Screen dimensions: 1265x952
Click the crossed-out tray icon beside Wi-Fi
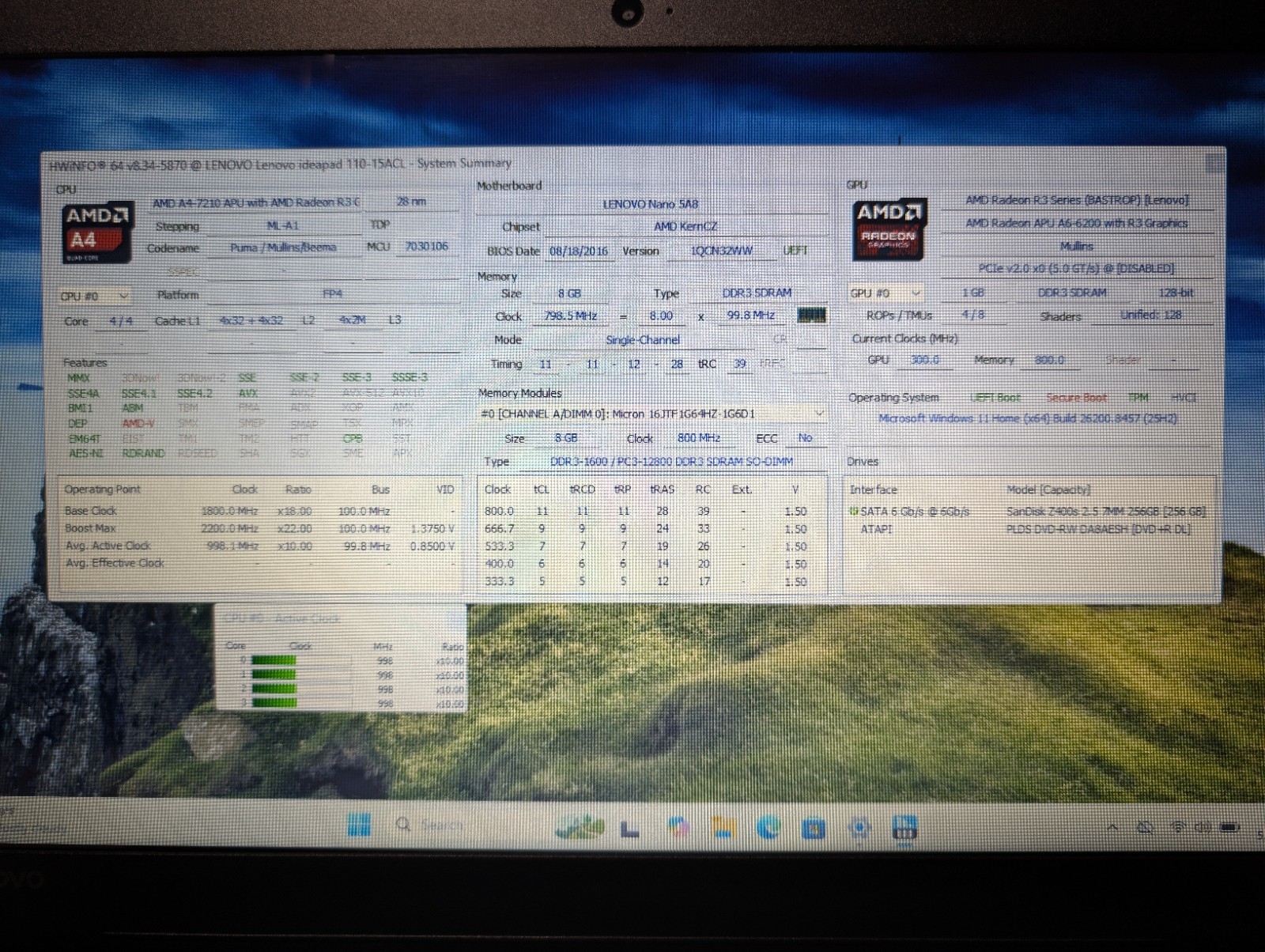click(x=1144, y=827)
